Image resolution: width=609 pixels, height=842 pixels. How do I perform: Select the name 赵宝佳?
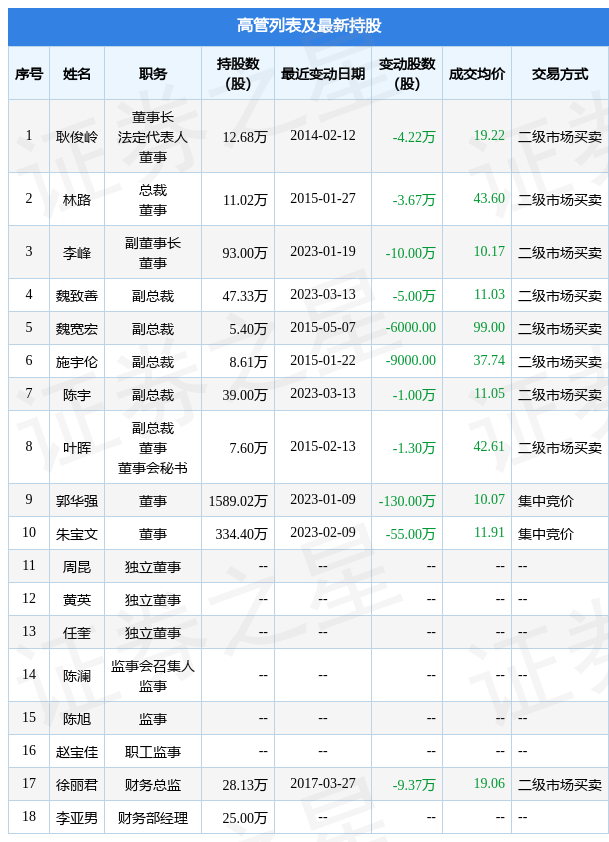(77, 752)
